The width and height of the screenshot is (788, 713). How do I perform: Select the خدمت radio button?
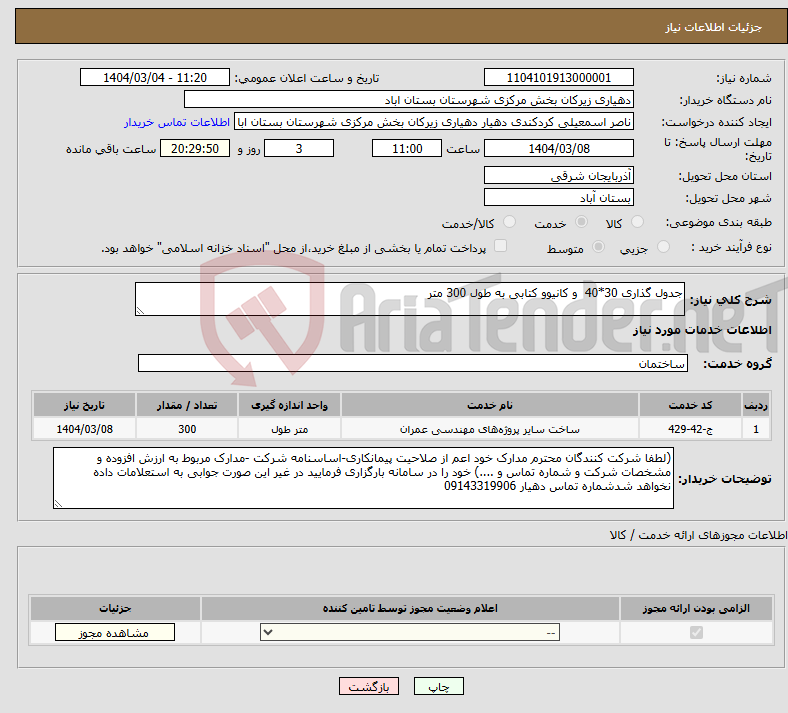tap(581, 222)
